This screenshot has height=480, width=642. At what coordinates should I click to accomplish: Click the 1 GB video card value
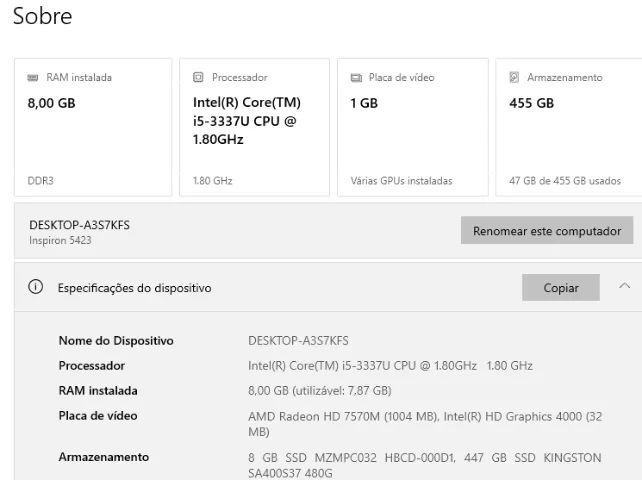tap(364, 103)
